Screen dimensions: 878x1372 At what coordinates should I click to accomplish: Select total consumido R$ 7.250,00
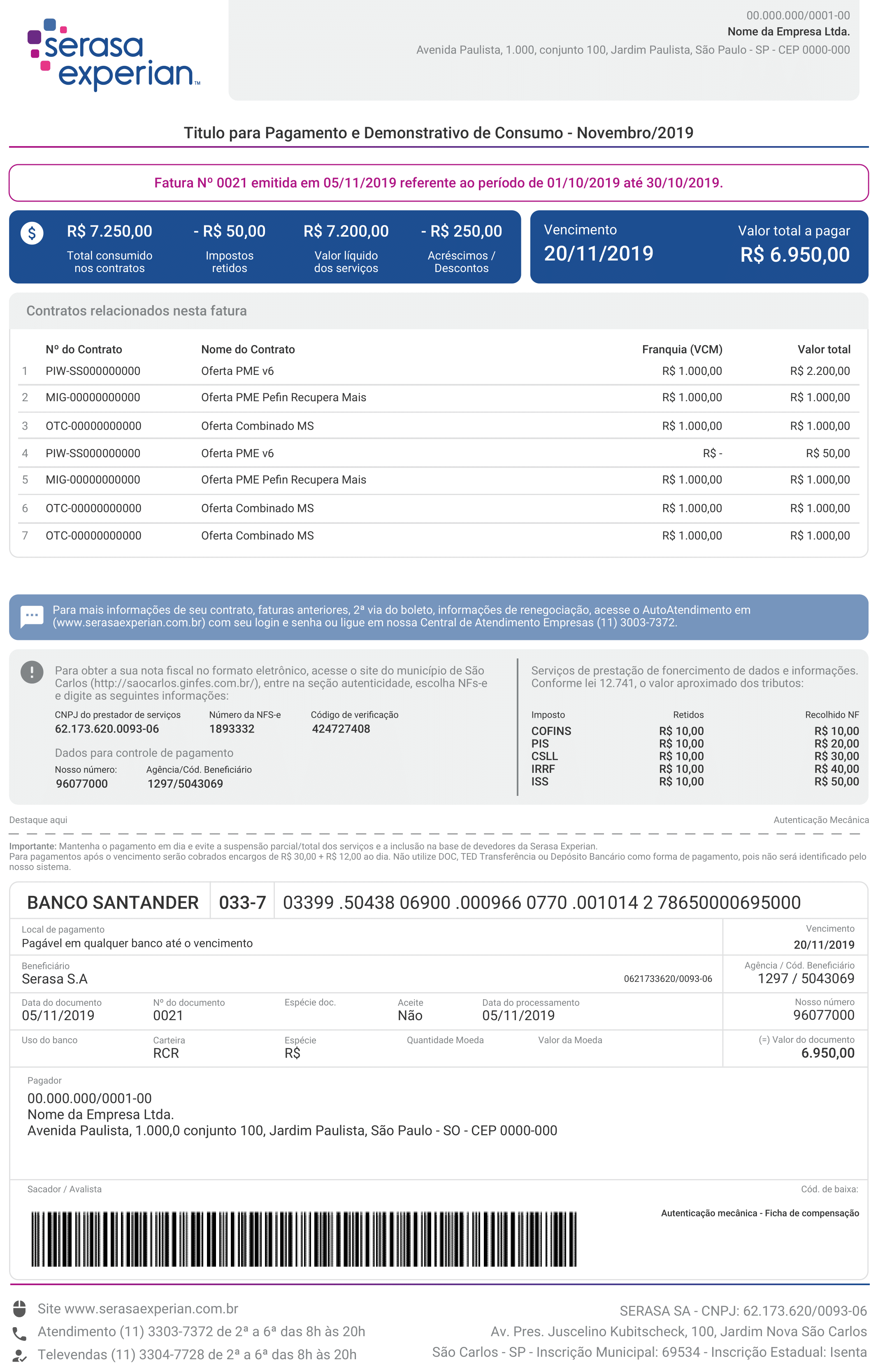coord(109,231)
